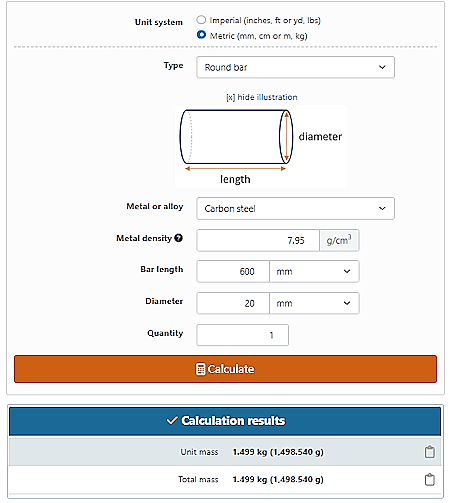Click the orange Calculate button
The width and height of the screenshot is (450, 503).
click(x=225, y=369)
